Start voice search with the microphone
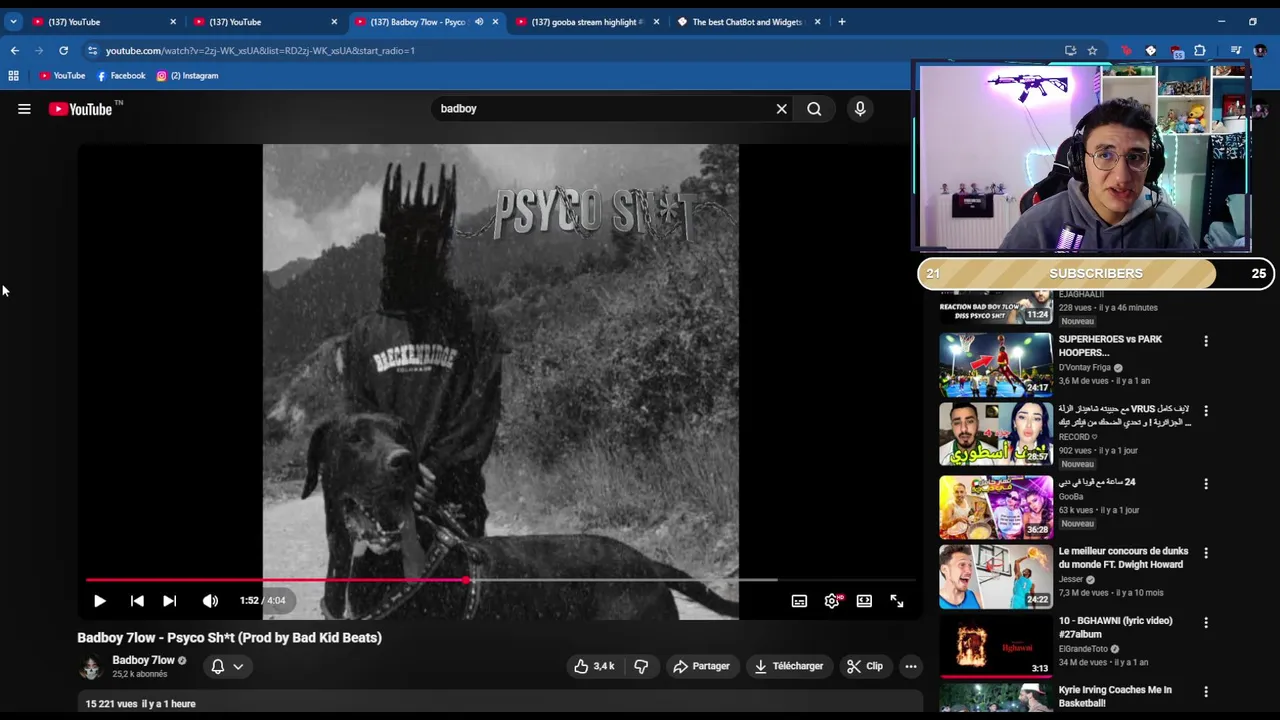The width and height of the screenshot is (1280, 720). click(x=860, y=109)
